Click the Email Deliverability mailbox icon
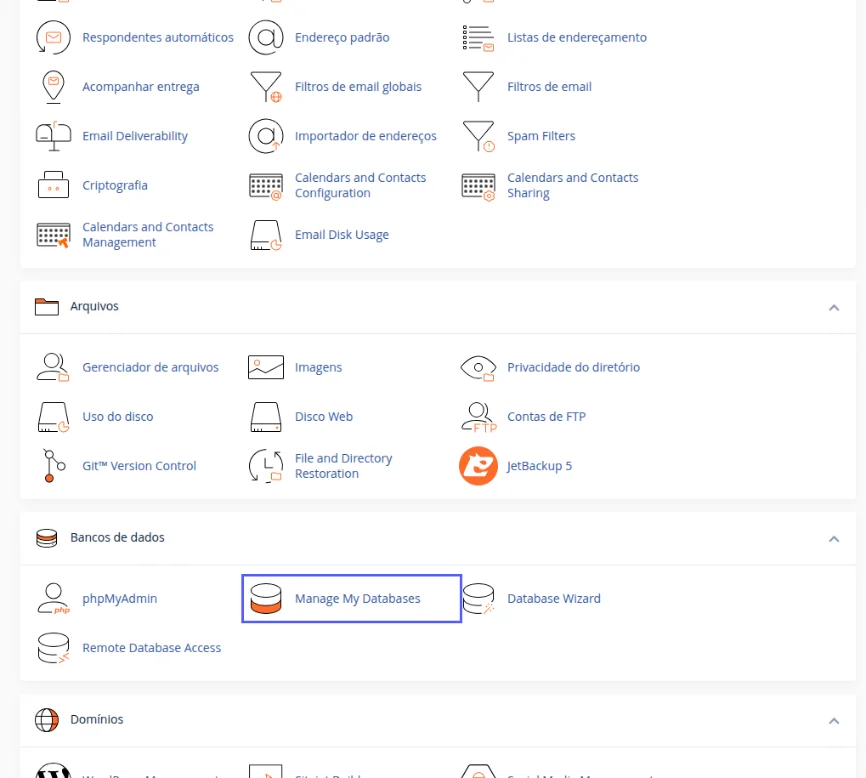 click(x=53, y=136)
